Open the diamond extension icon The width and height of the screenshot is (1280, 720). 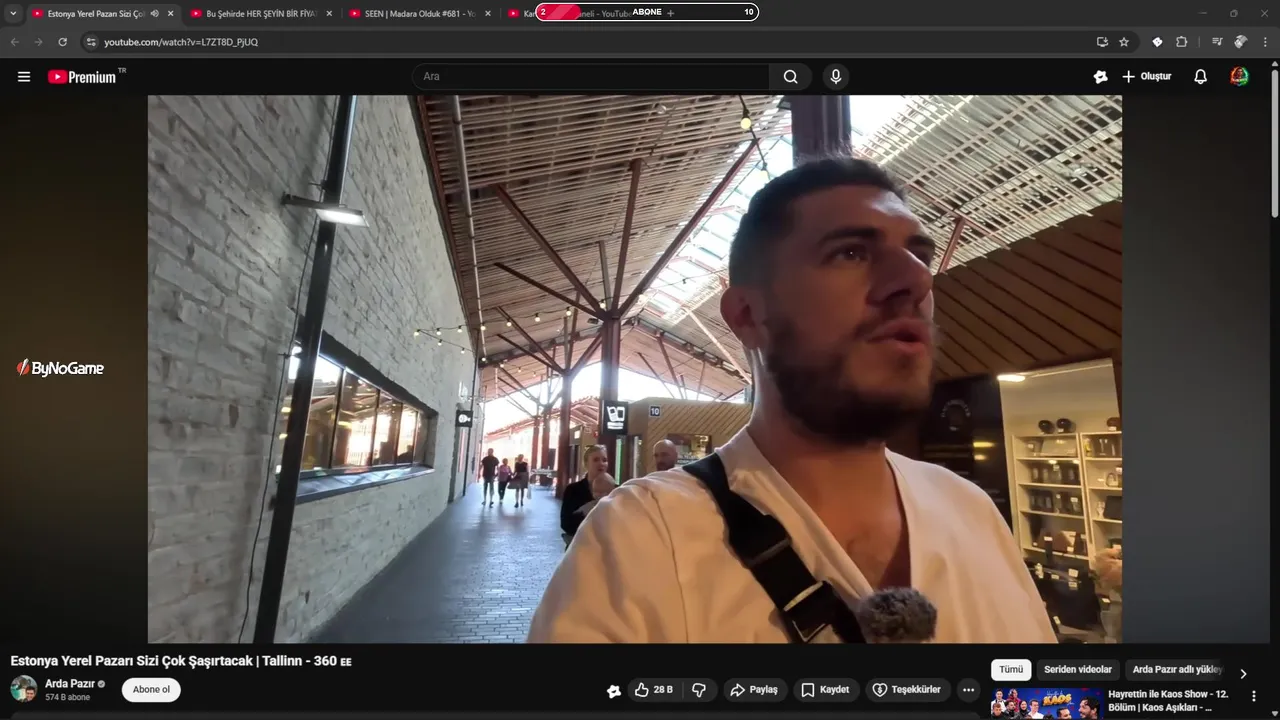coord(1157,42)
